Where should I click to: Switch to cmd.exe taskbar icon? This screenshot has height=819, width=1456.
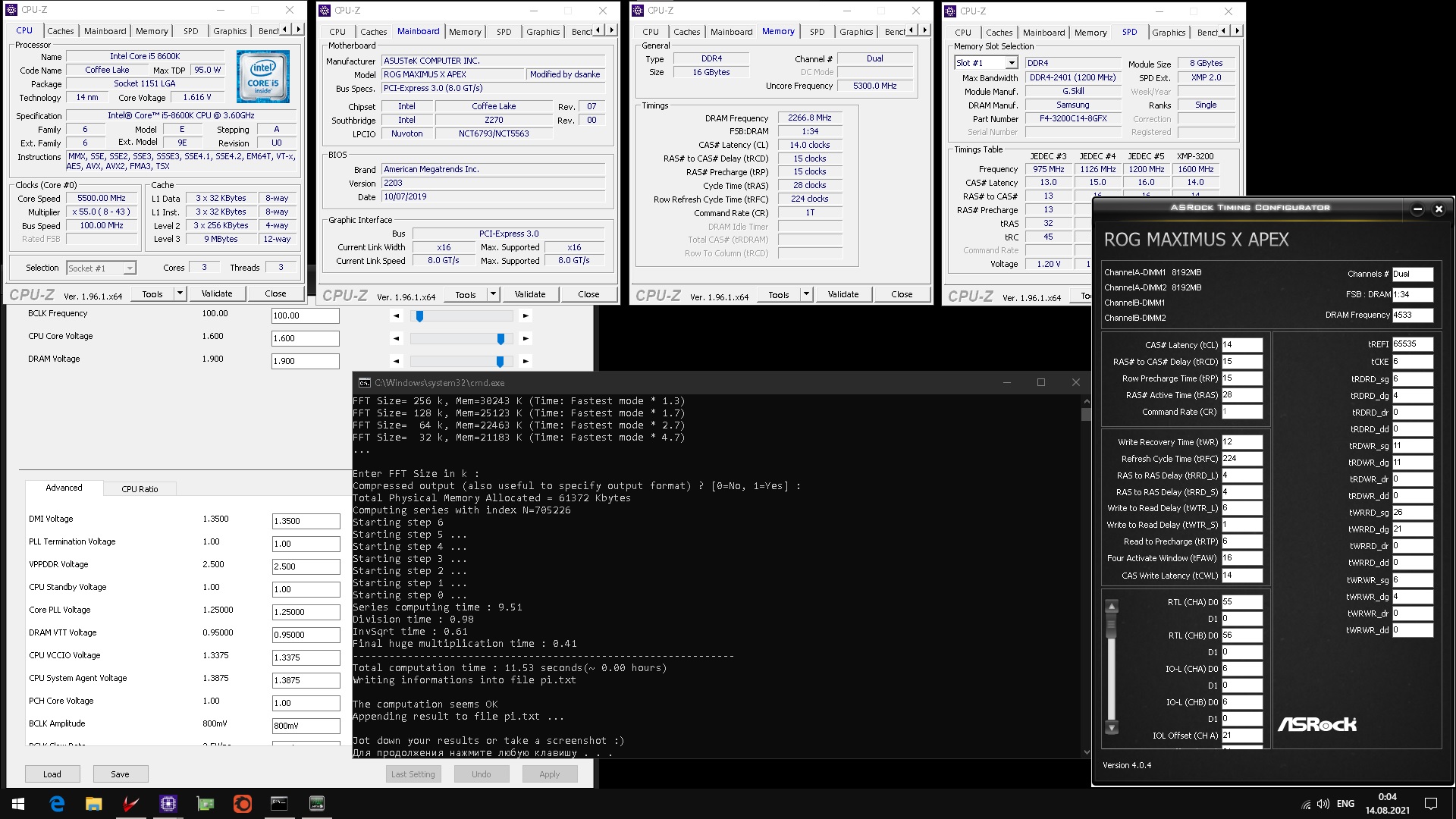279,803
